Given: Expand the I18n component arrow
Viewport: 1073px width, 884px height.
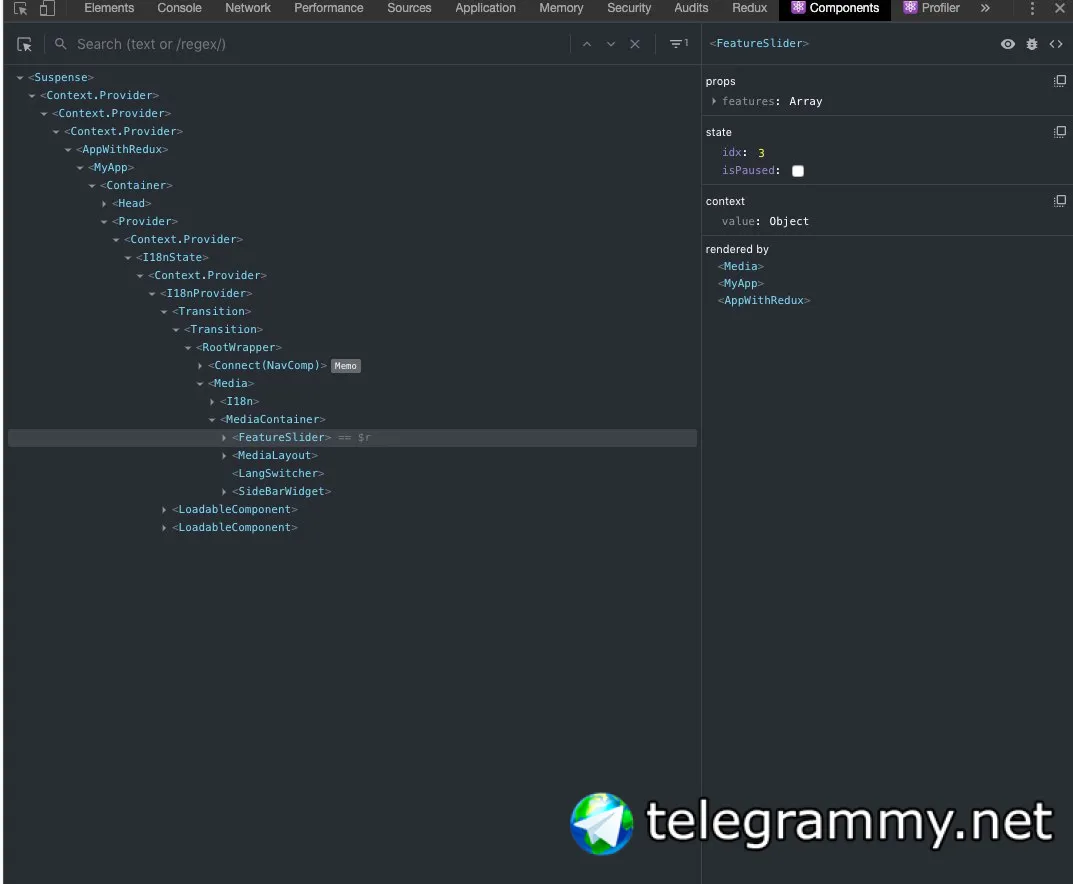Looking at the screenshot, I should click(x=212, y=402).
